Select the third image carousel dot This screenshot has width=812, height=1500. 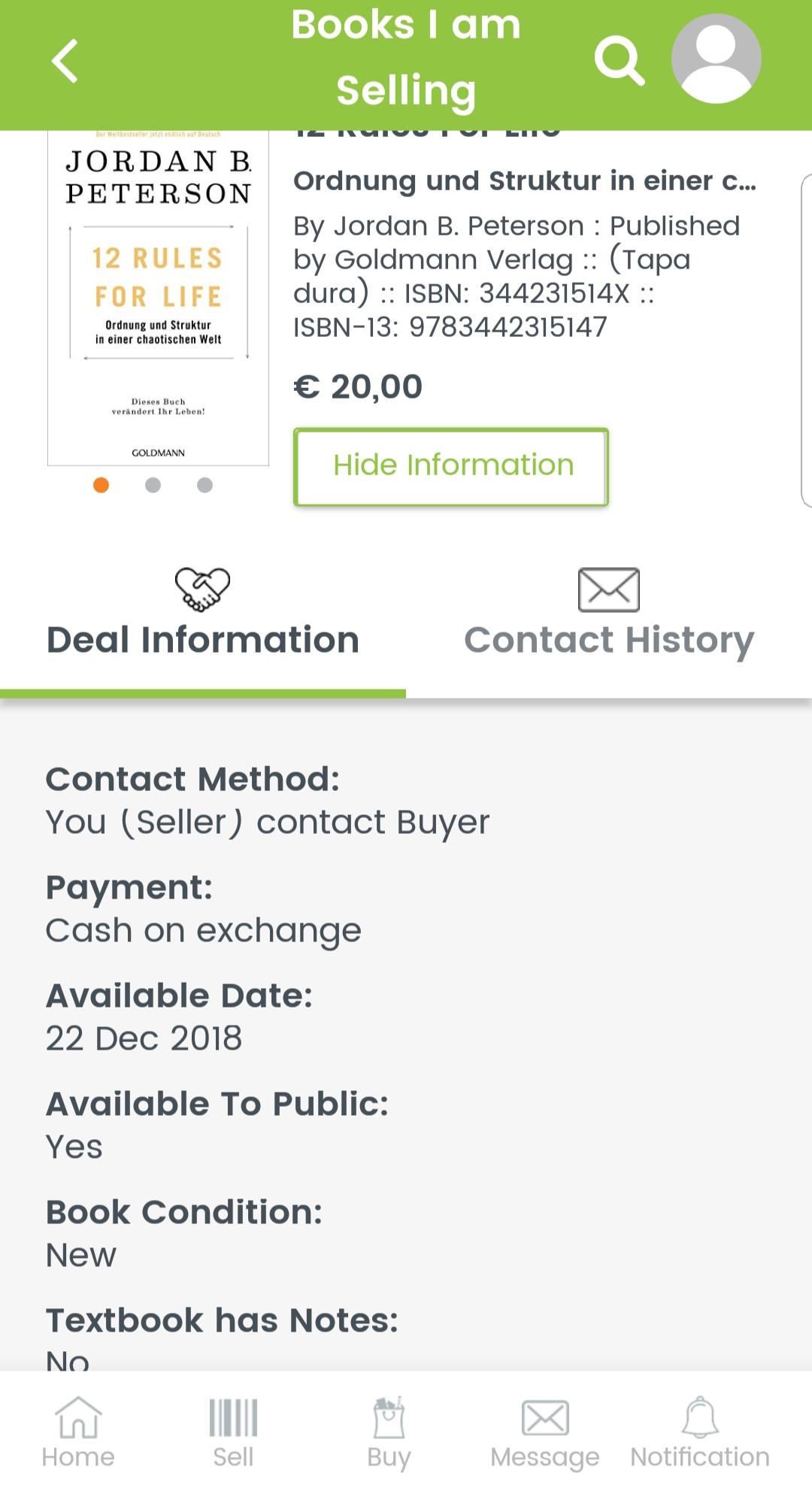click(x=205, y=485)
